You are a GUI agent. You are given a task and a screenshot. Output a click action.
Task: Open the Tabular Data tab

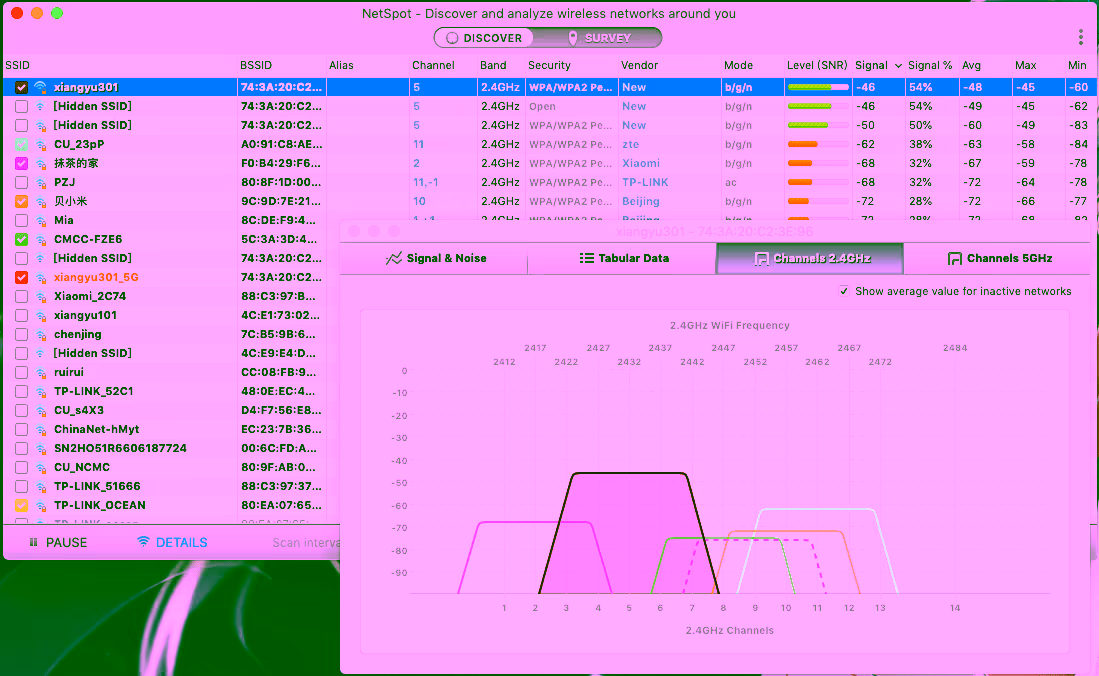(623, 258)
